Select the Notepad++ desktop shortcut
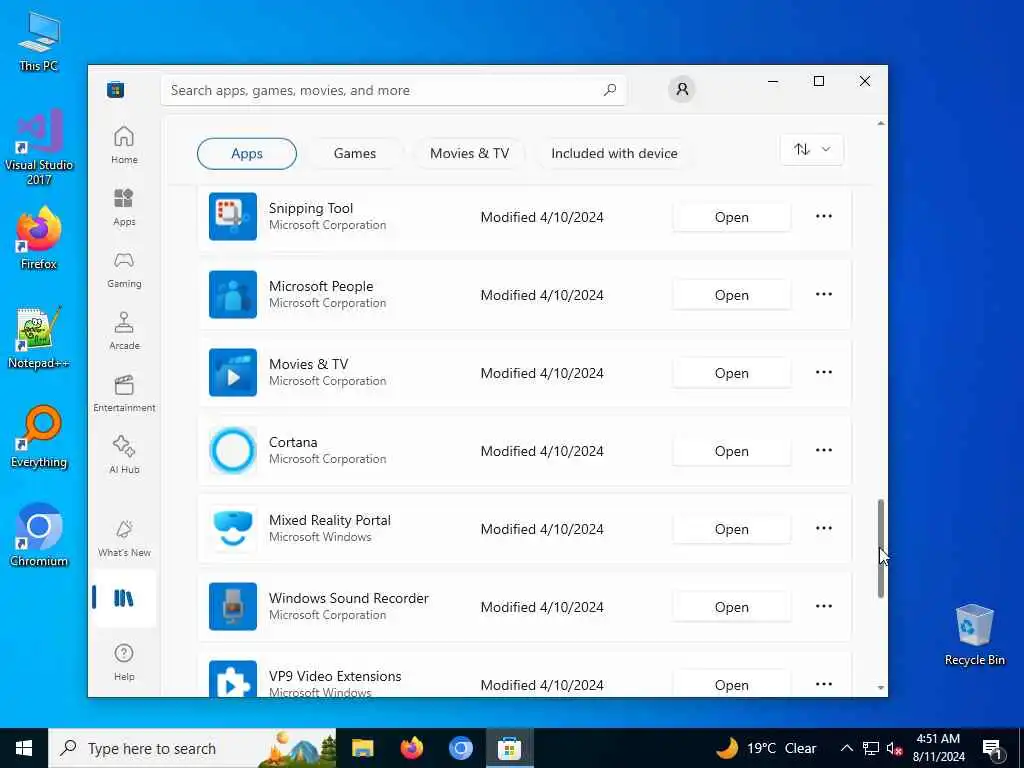The height and width of the screenshot is (768, 1024). point(39,338)
